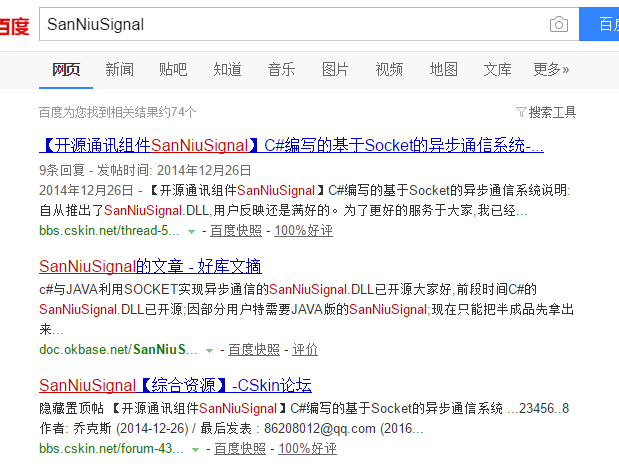Expand the 更多» menu
The image size is (619, 471).
pyautogui.click(x=551, y=69)
